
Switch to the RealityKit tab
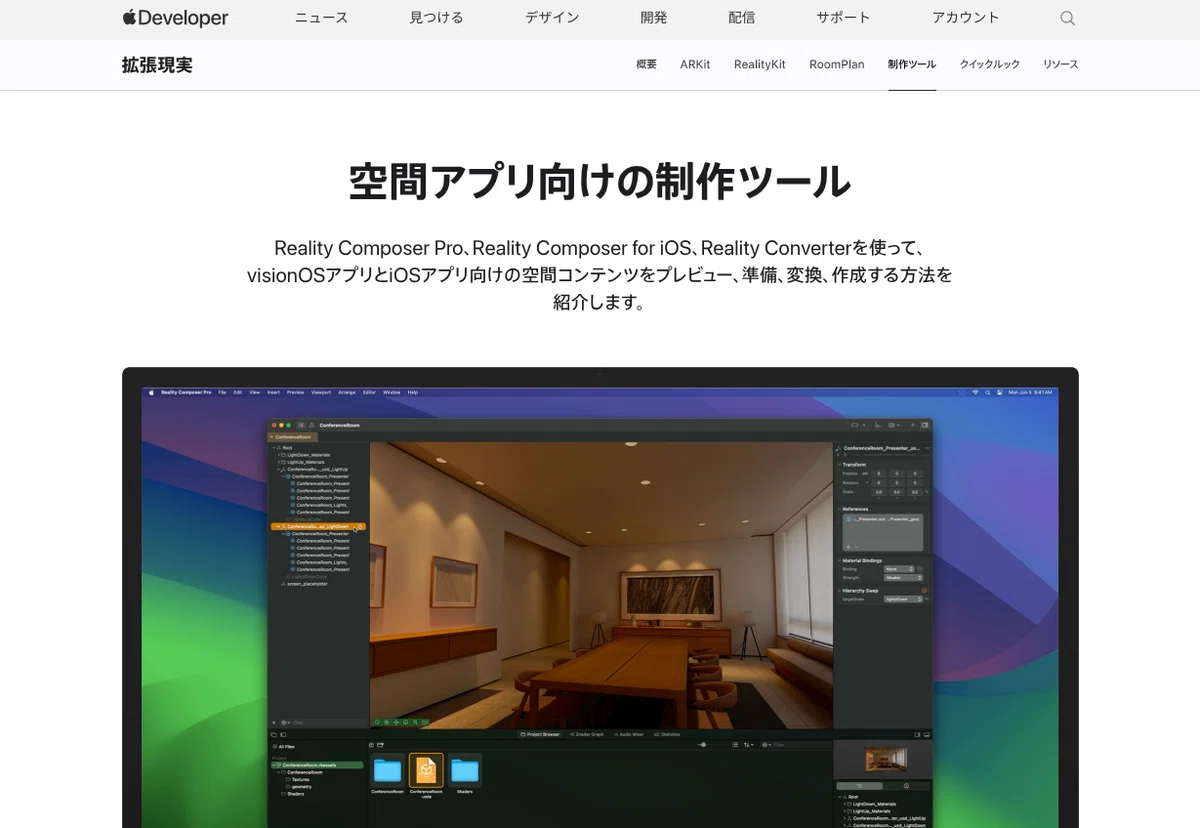[x=760, y=64]
